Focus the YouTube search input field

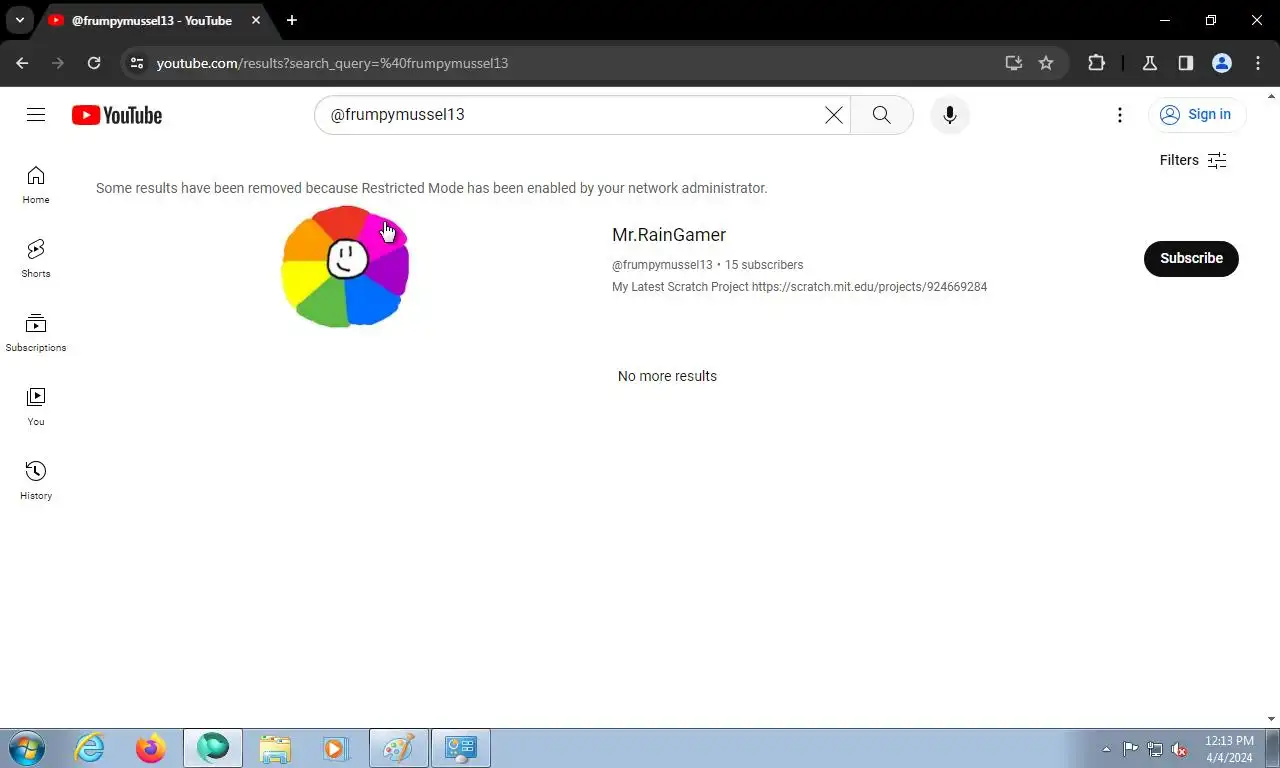click(x=572, y=115)
